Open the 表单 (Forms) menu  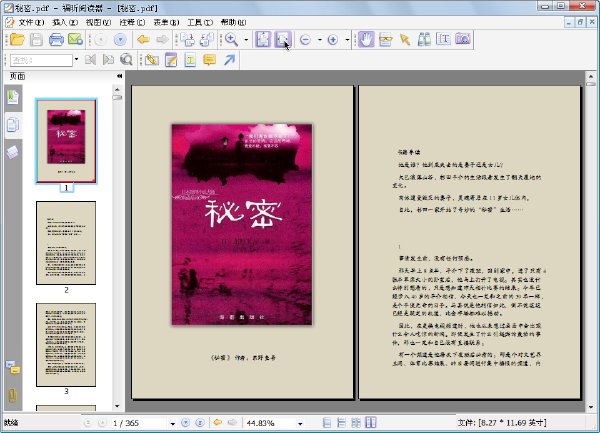(x=166, y=23)
